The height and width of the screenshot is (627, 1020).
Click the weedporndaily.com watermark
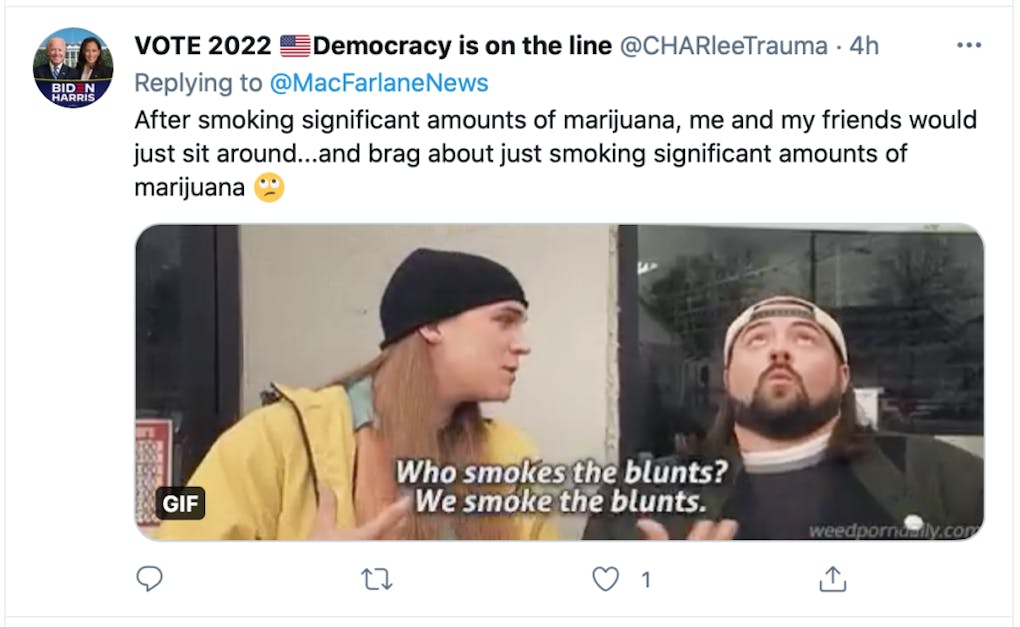click(894, 530)
